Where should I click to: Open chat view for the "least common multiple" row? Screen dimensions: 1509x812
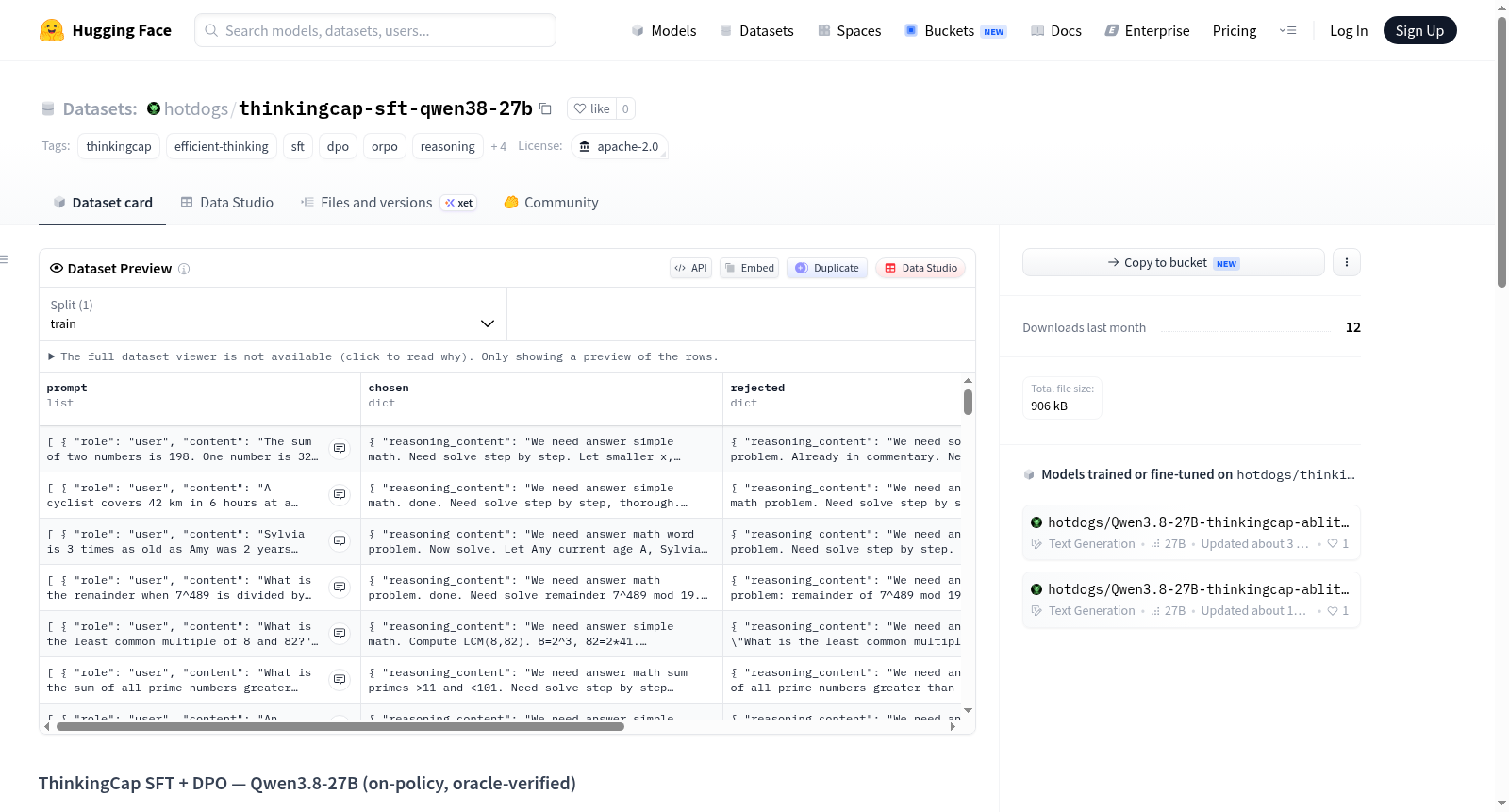pos(340,634)
